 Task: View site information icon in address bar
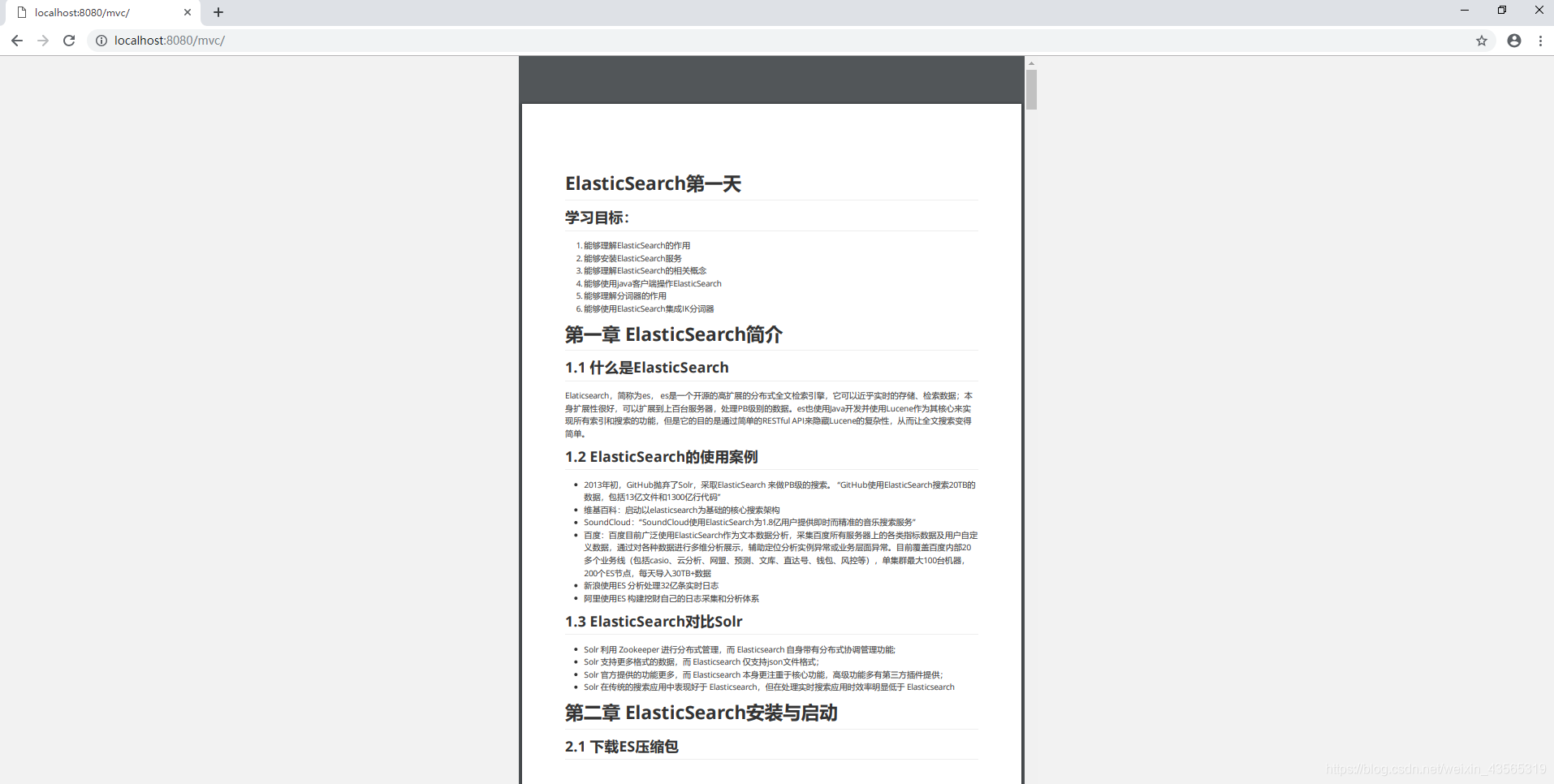[101, 41]
